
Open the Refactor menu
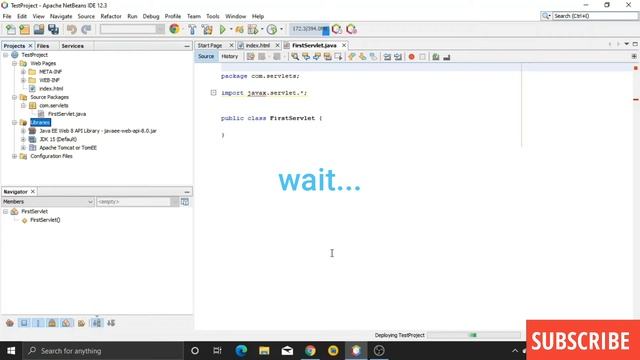(111, 16)
